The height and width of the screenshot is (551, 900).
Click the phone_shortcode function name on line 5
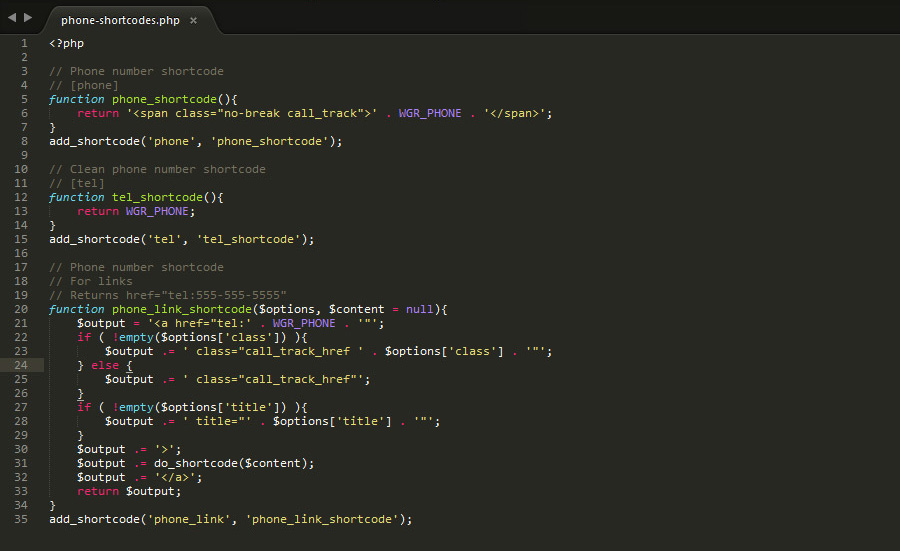[x=163, y=99]
